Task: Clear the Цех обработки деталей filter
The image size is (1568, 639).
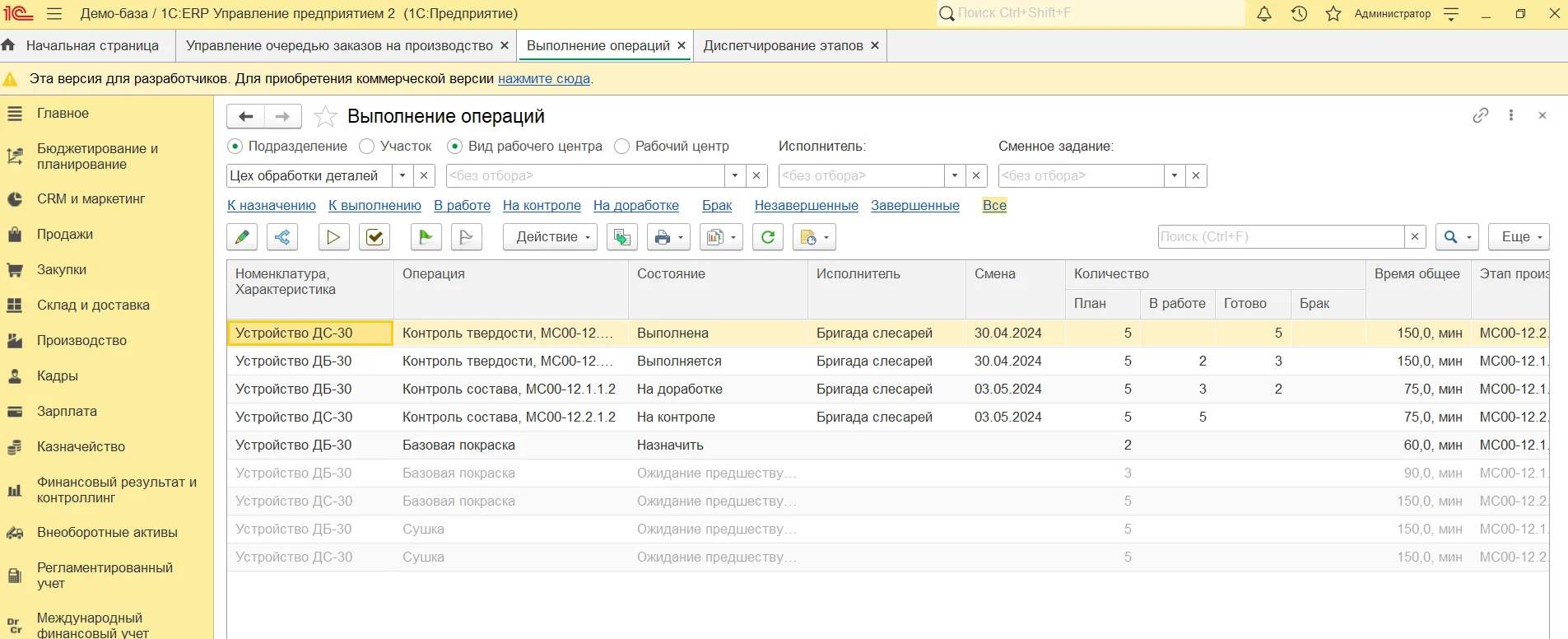Action: pyautogui.click(x=423, y=175)
